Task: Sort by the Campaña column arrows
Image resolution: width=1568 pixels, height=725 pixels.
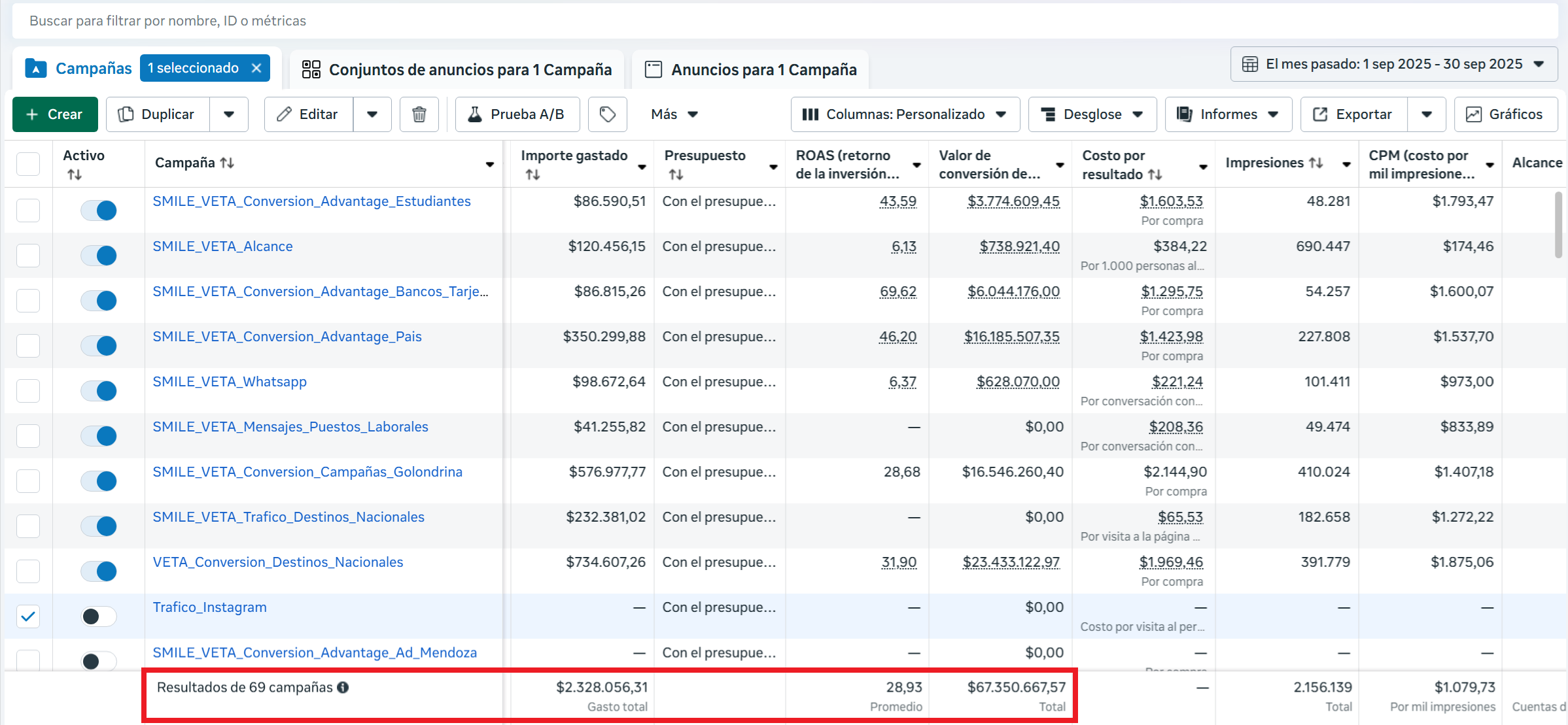Action: pyautogui.click(x=227, y=163)
